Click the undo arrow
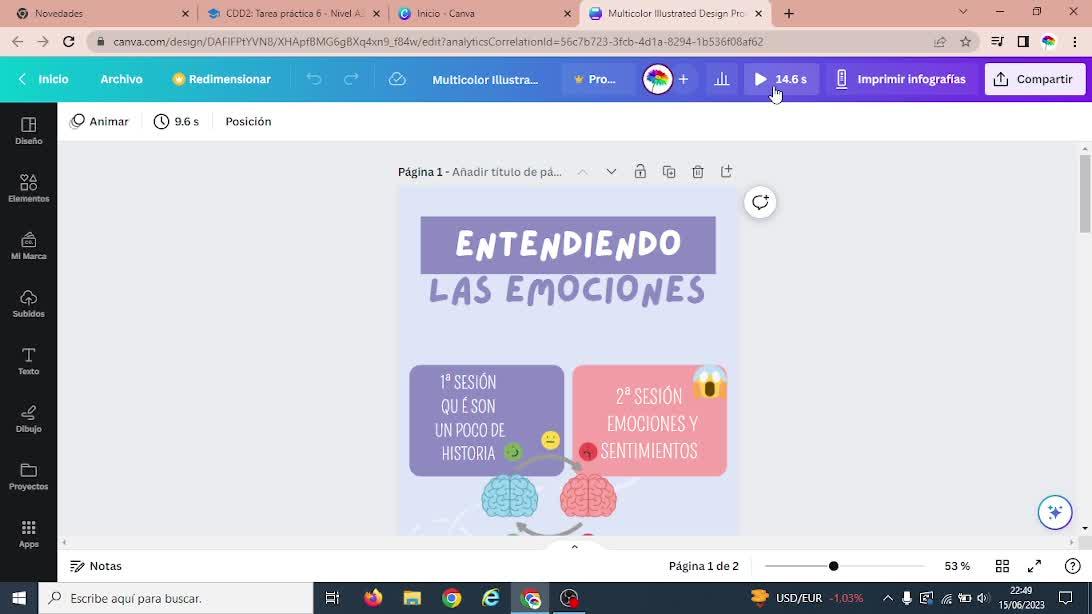 click(x=314, y=79)
